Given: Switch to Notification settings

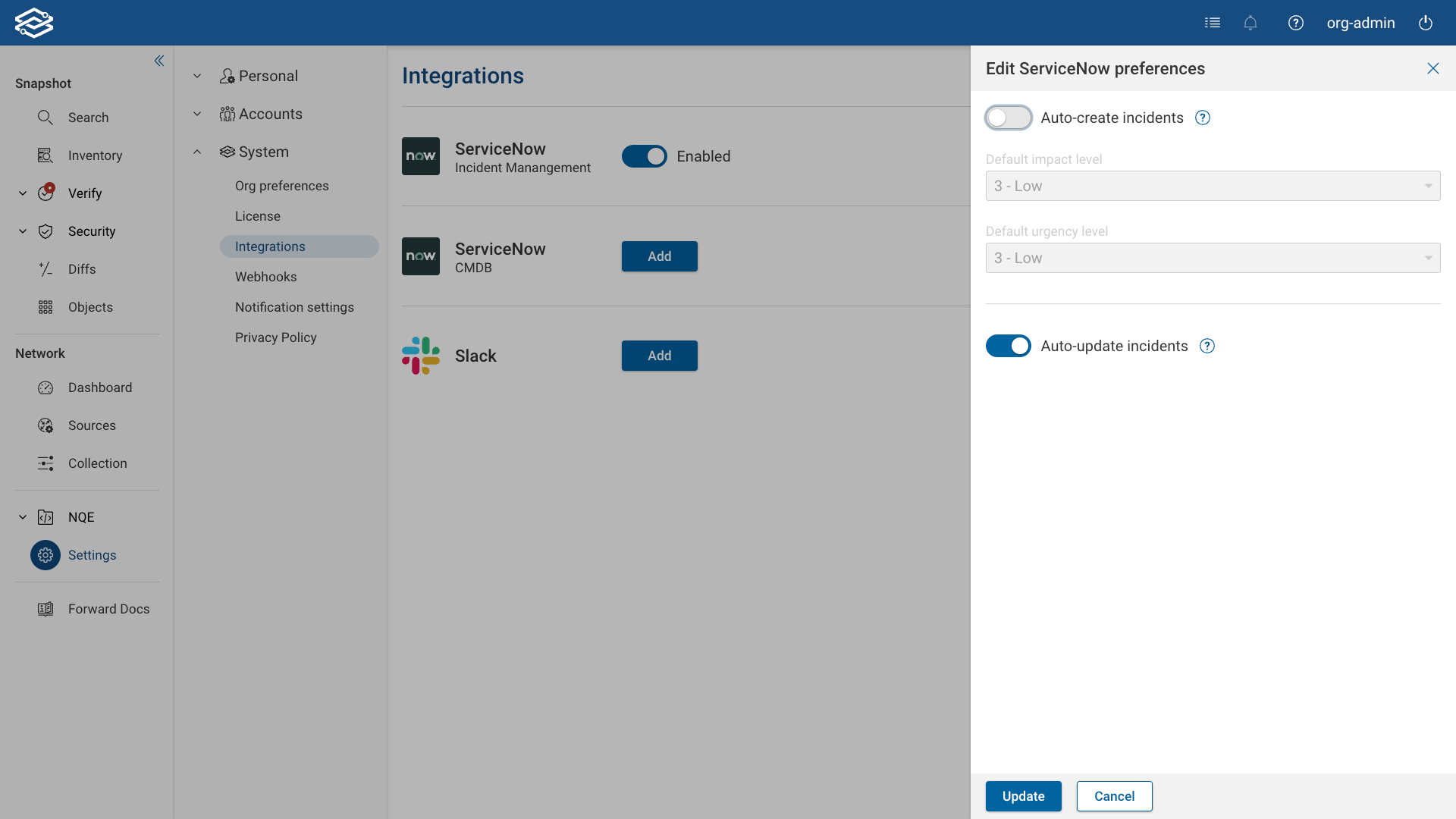Looking at the screenshot, I should click(294, 307).
